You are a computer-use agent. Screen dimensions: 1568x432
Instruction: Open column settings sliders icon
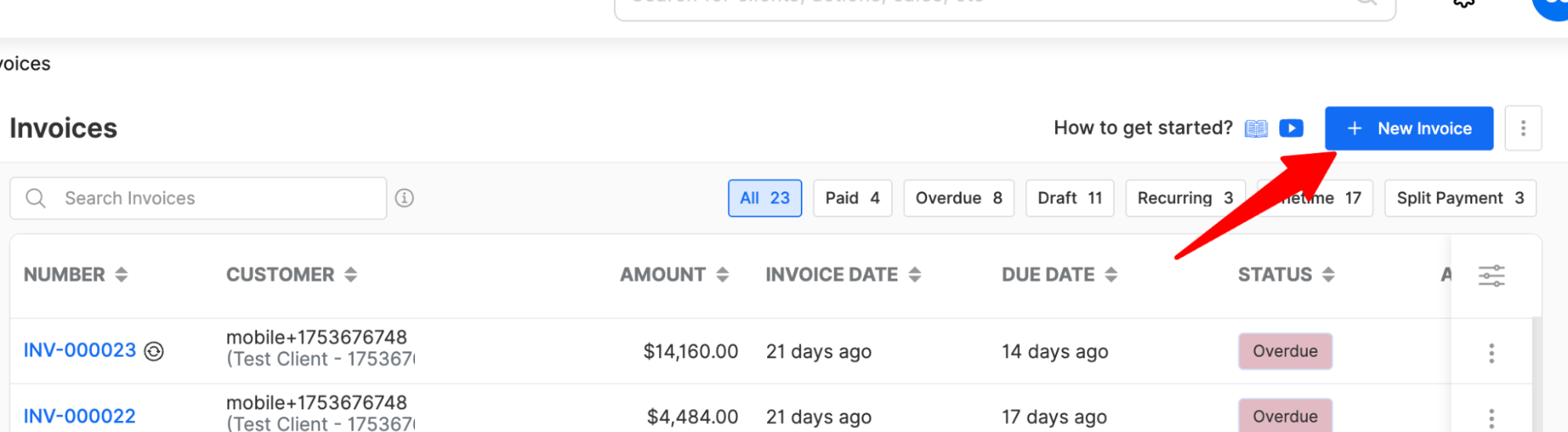tap(1491, 276)
